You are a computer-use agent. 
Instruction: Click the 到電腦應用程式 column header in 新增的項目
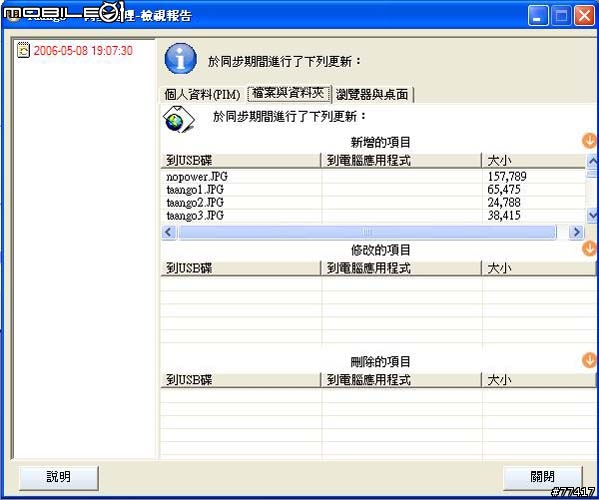(401, 160)
